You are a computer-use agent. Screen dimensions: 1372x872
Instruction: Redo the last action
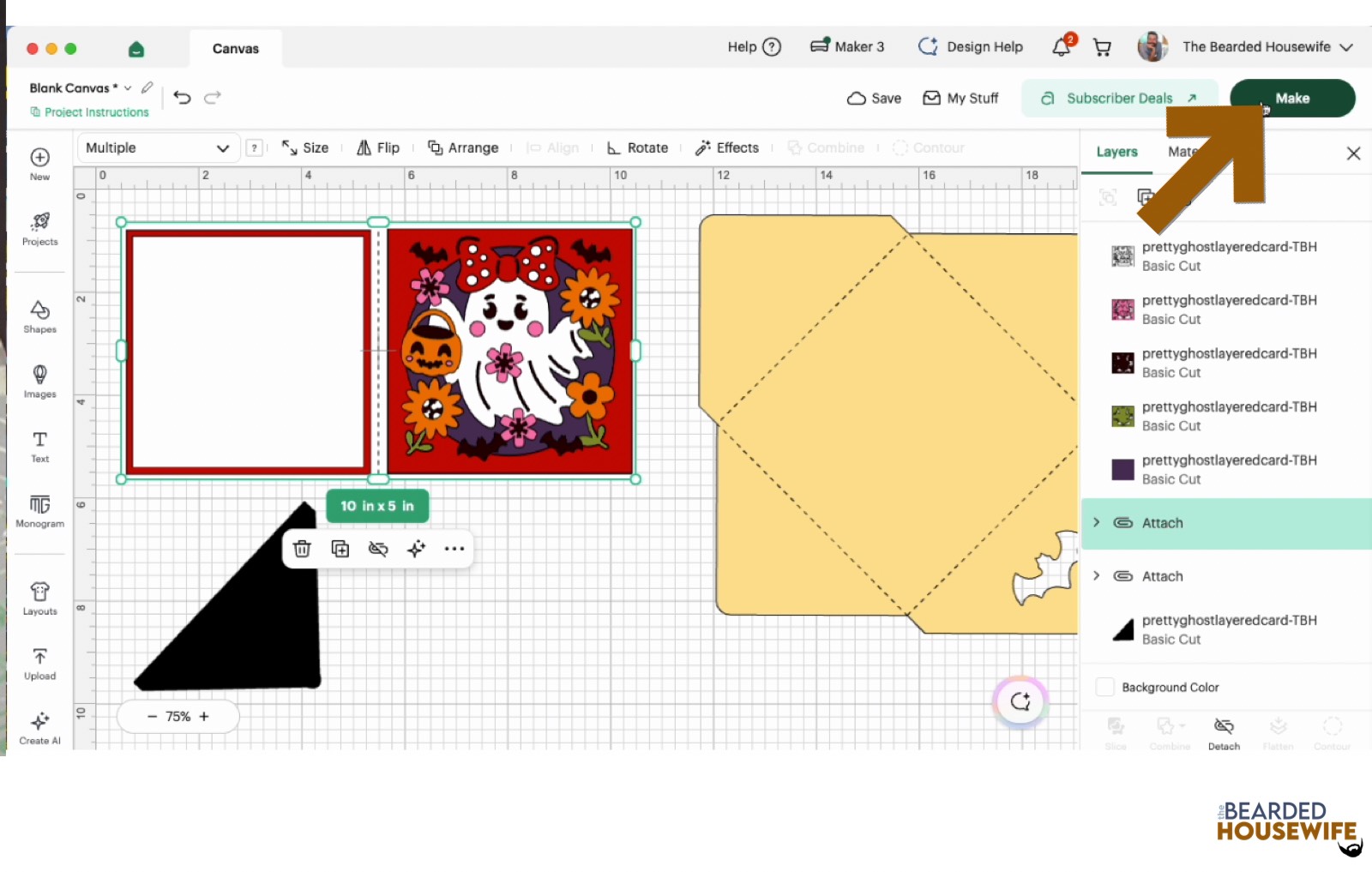point(213,97)
